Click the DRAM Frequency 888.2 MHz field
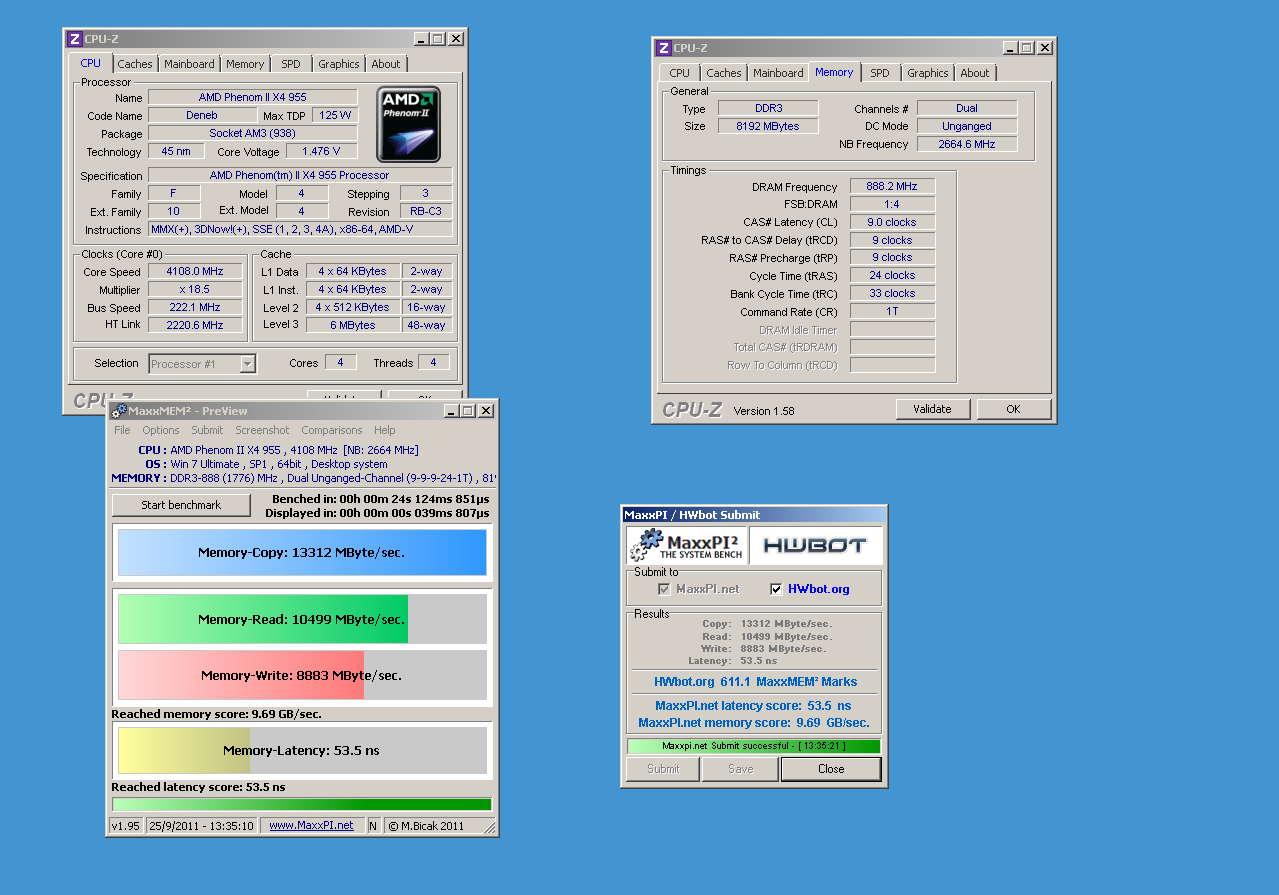This screenshot has width=1279, height=895. coord(892,186)
